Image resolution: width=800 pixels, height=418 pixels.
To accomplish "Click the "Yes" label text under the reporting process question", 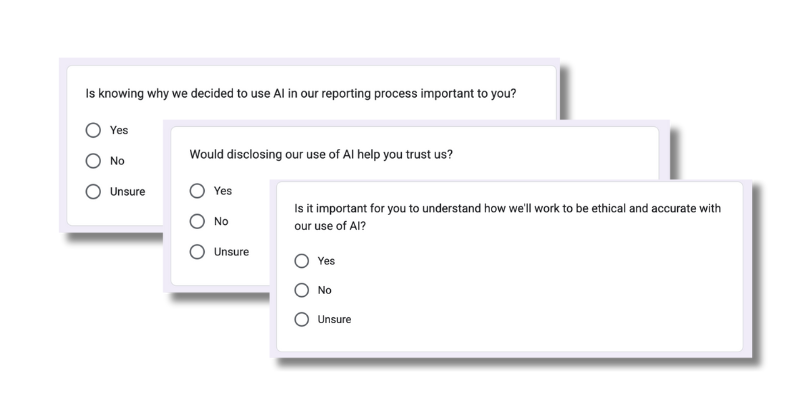I will pos(119,130).
